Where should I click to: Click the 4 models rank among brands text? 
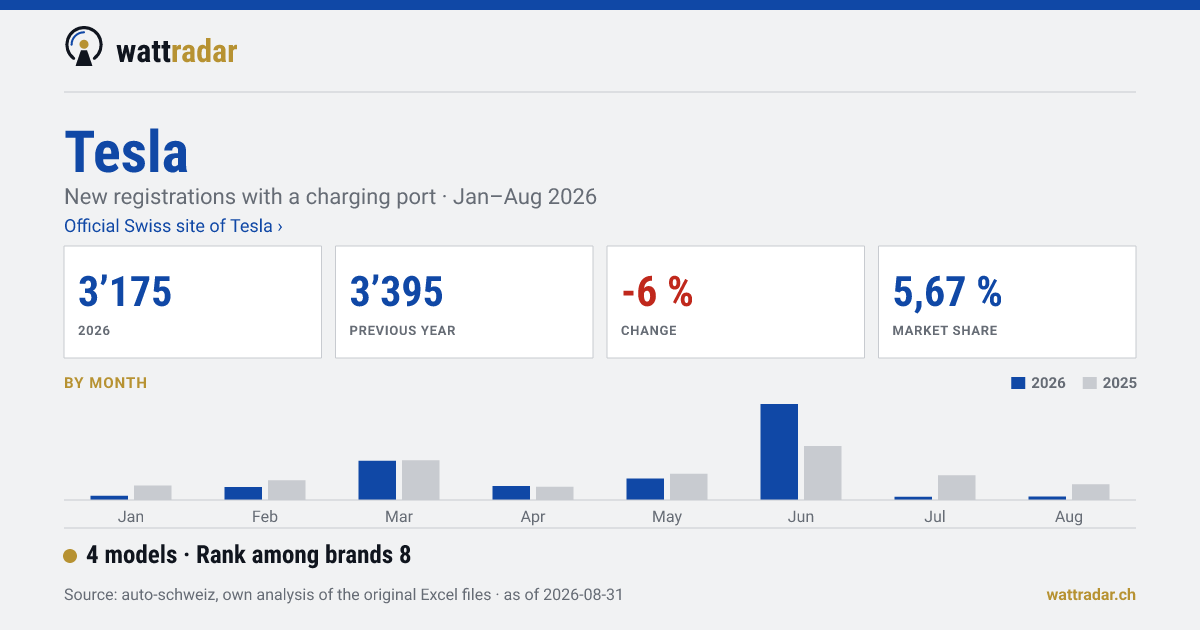click(249, 555)
